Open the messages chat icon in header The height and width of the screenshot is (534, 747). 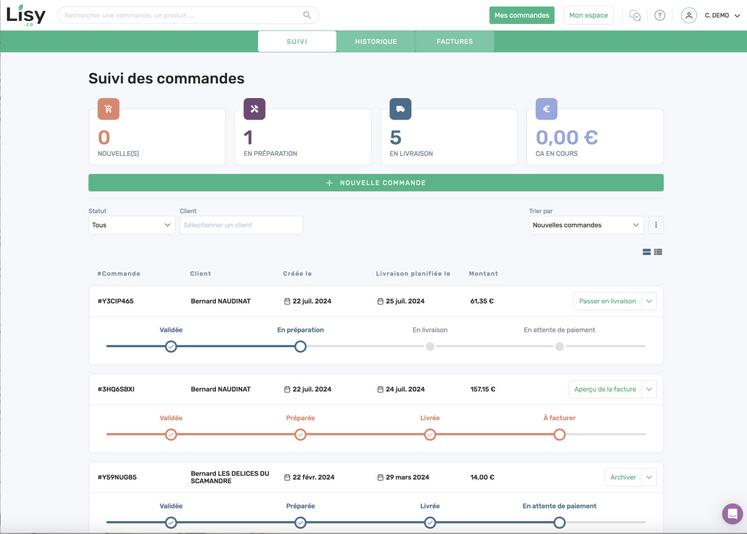pyautogui.click(x=635, y=15)
